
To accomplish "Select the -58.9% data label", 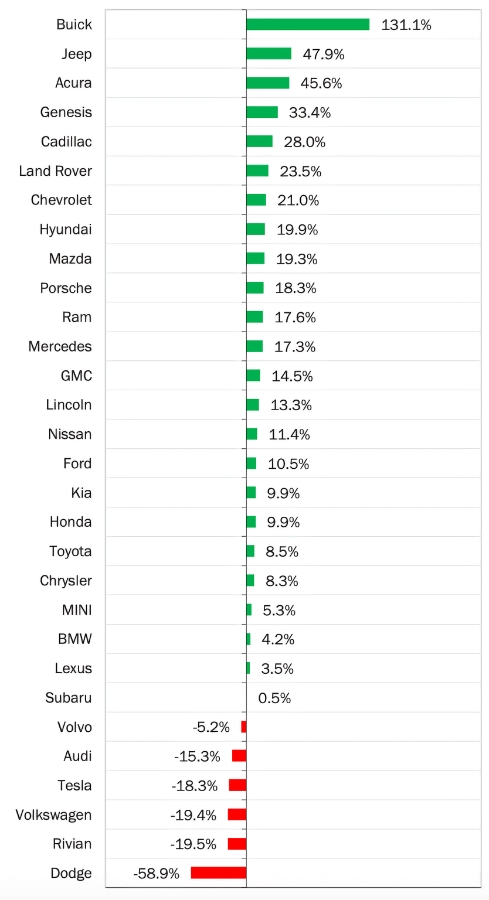I will pyautogui.click(x=156, y=874).
